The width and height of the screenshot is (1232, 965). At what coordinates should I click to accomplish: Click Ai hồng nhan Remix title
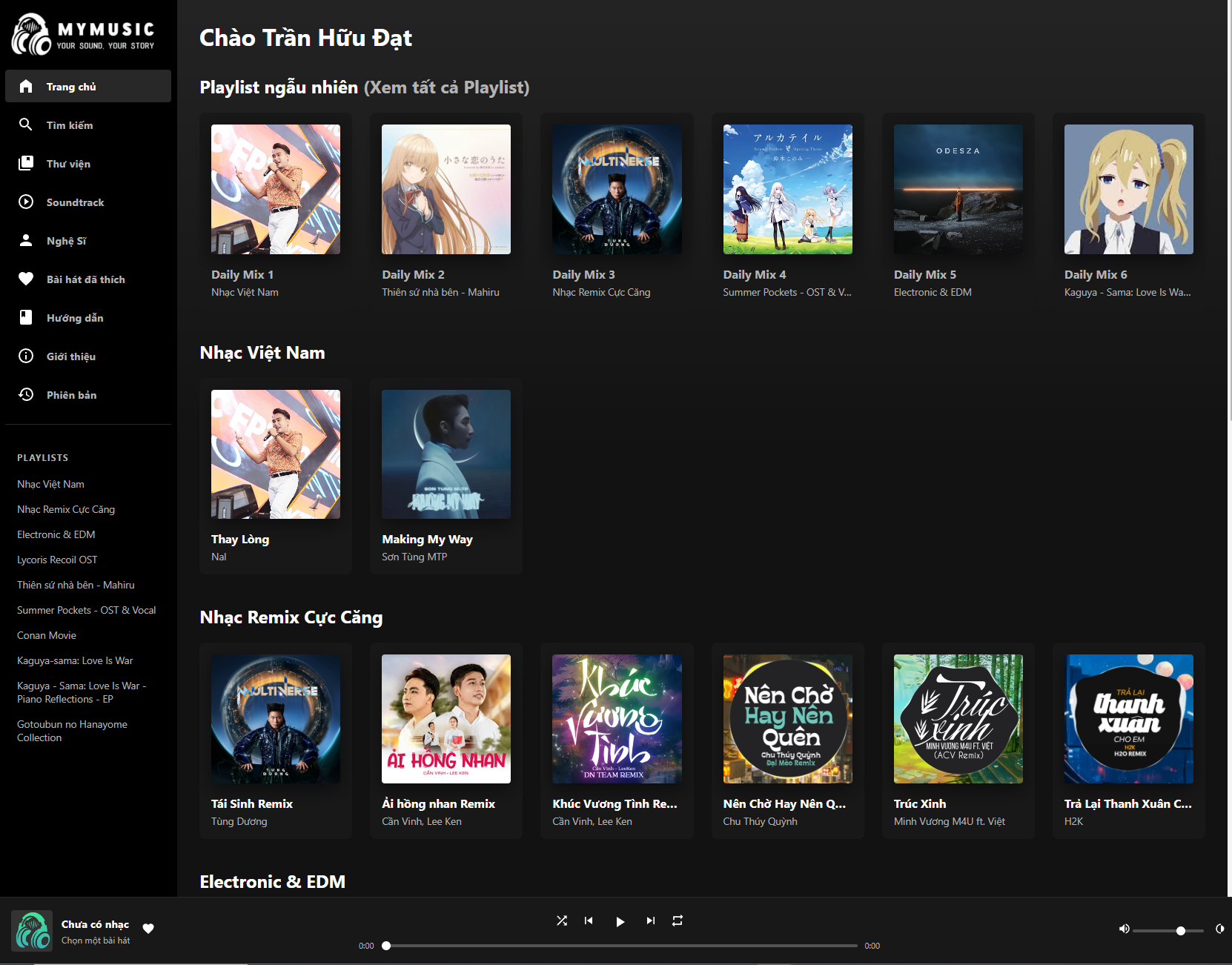tap(438, 803)
